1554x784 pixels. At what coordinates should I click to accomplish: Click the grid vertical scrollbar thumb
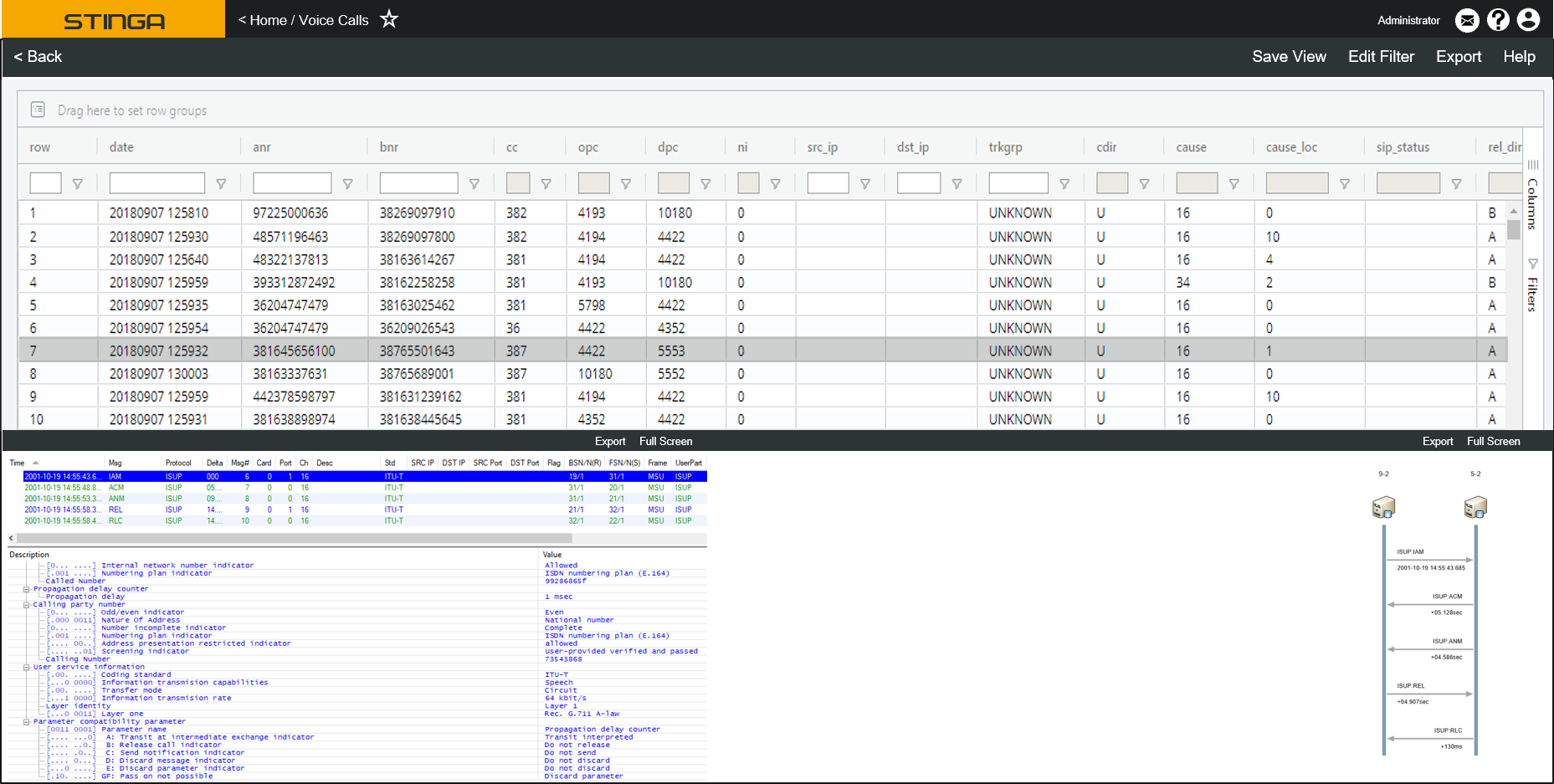(x=1514, y=229)
